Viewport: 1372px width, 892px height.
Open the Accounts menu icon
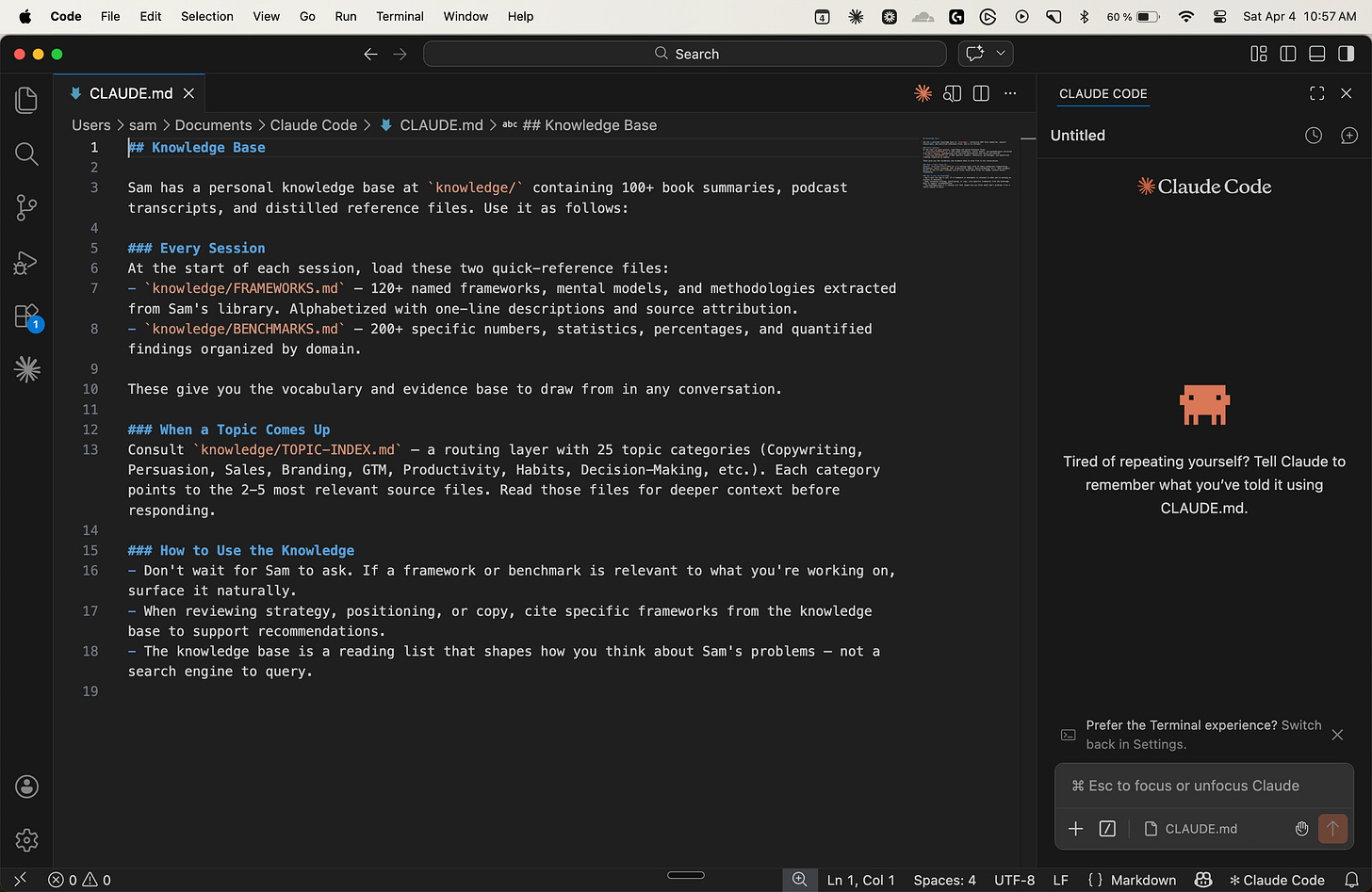point(26,787)
